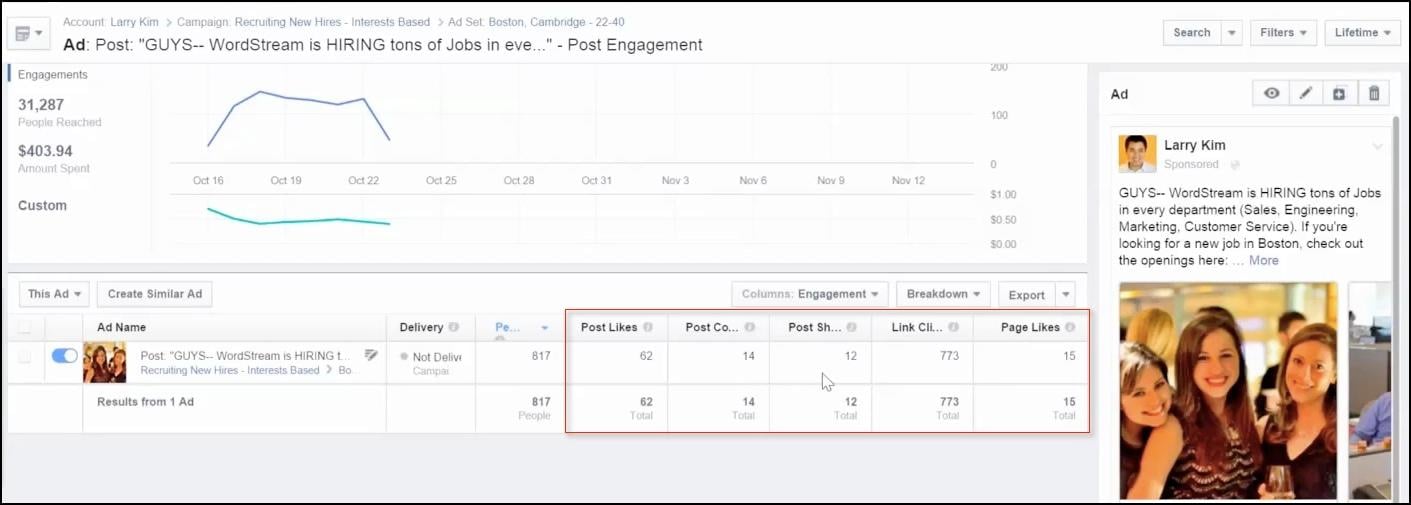Image resolution: width=1411 pixels, height=505 pixels.
Task: Click the Larry Kim name in the ad preview
Action: click(1195, 145)
